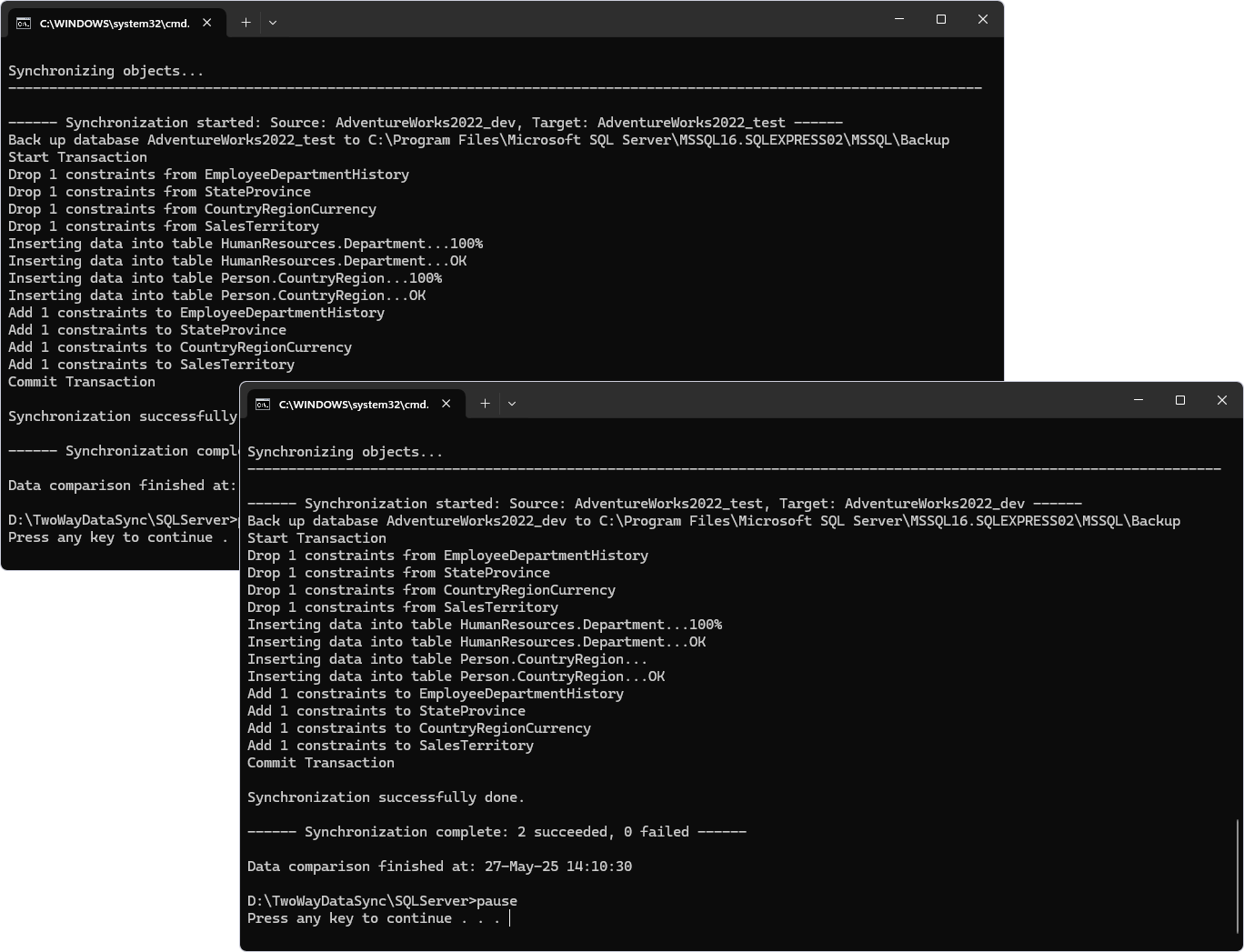Click the cmd icon on the front window's tab
This screenshot has height=952, width=1244.
(x=263, y=405)
